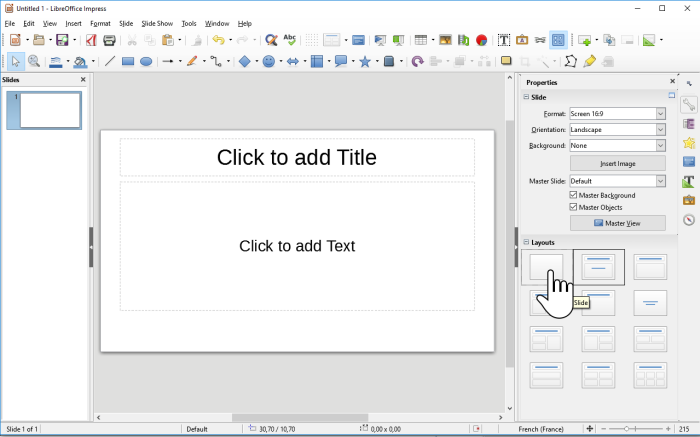This screenshot has height=437, width=700.
Task: Close the Properties sidebar panel
Action: pyautogui.click(x=672, y=81)
